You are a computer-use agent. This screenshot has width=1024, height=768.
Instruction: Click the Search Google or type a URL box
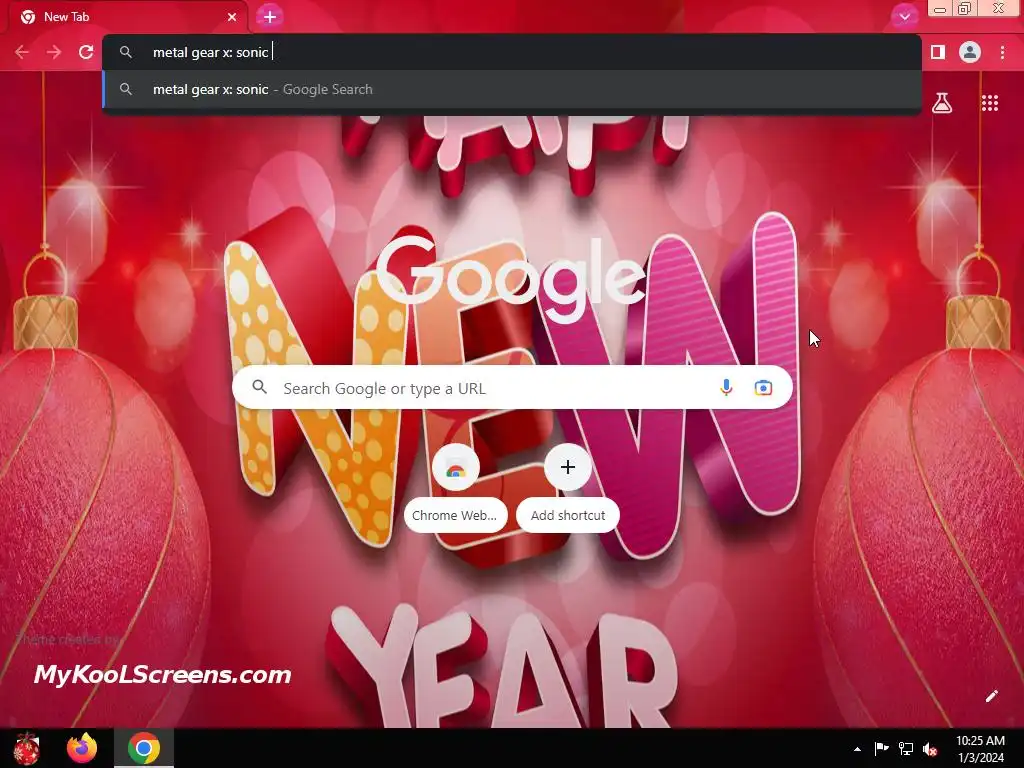click(x=512, y=388)
